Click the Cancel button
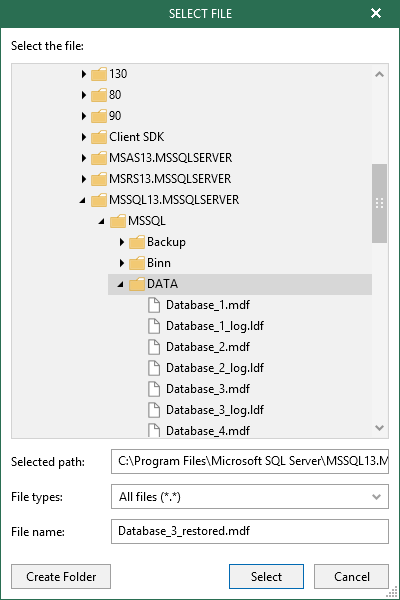This screenshot has width=400, height=600. tap(351, 576)
